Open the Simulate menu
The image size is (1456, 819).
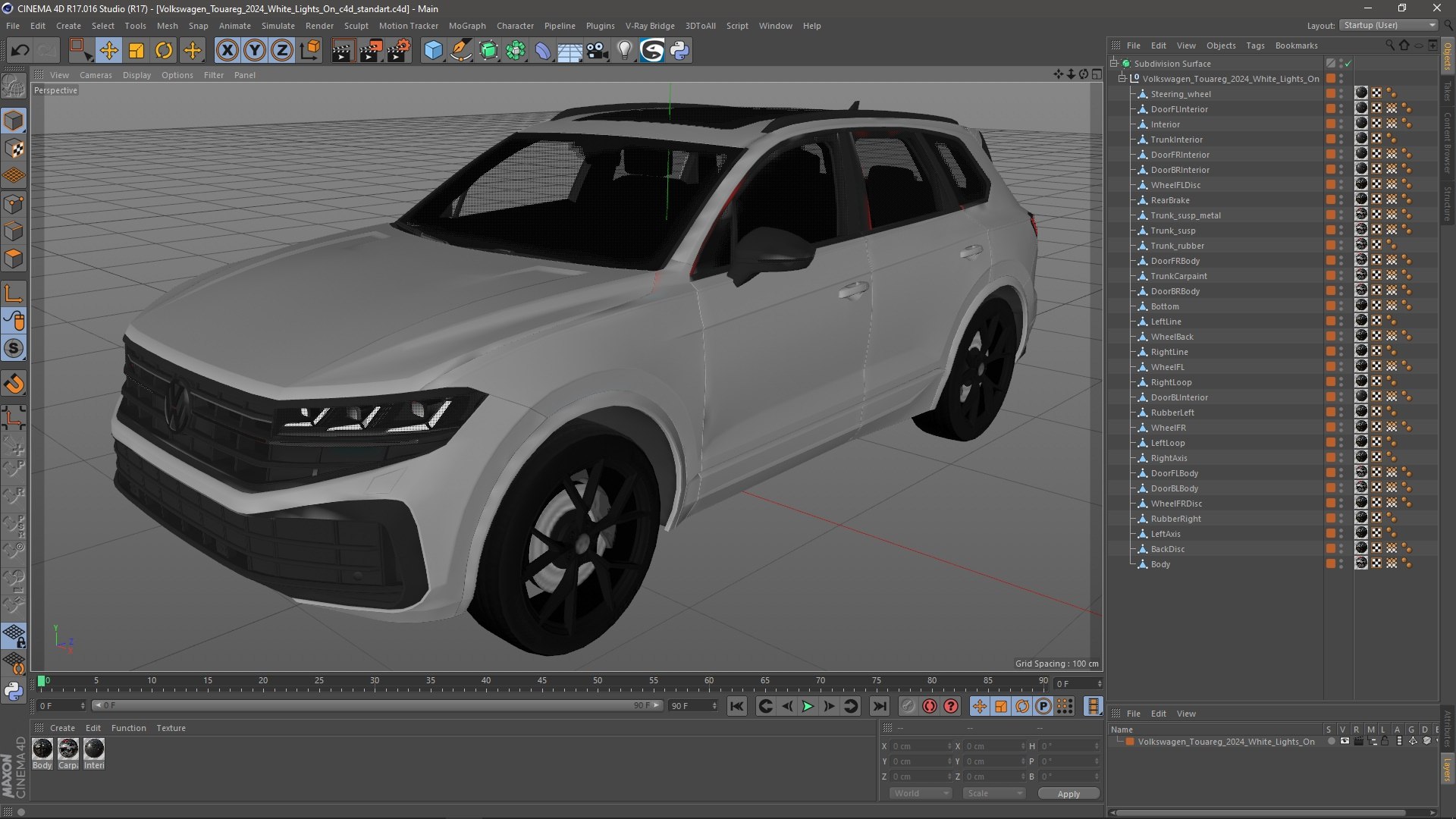278,26
